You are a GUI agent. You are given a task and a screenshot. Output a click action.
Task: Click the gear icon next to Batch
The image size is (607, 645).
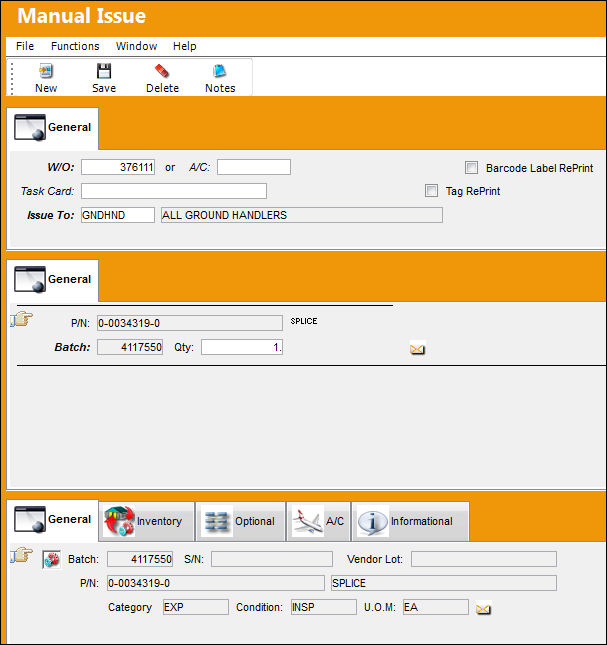coord(51,560)
